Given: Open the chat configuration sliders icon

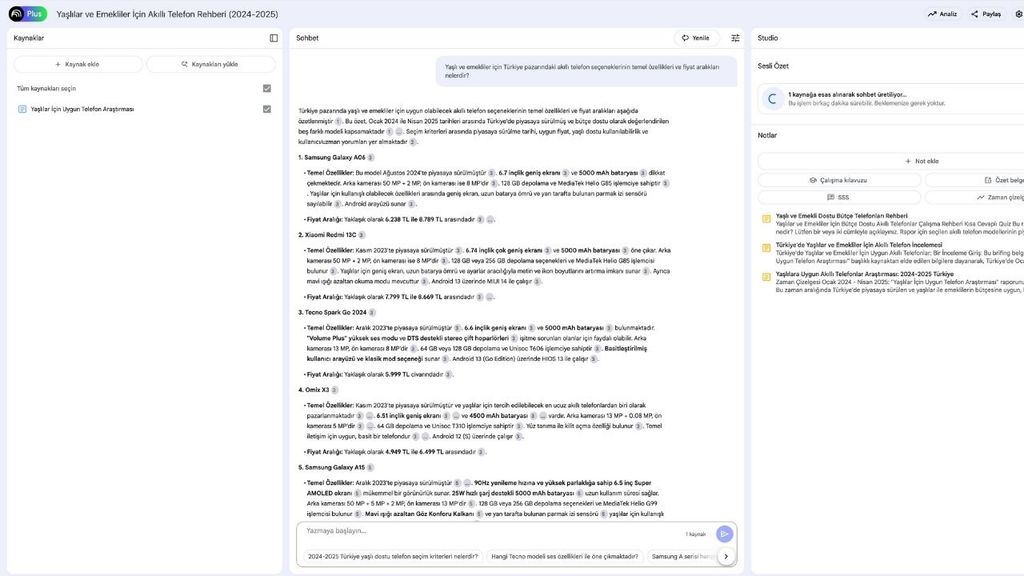Looking at the screenshot, I should (x=733, y=36).
